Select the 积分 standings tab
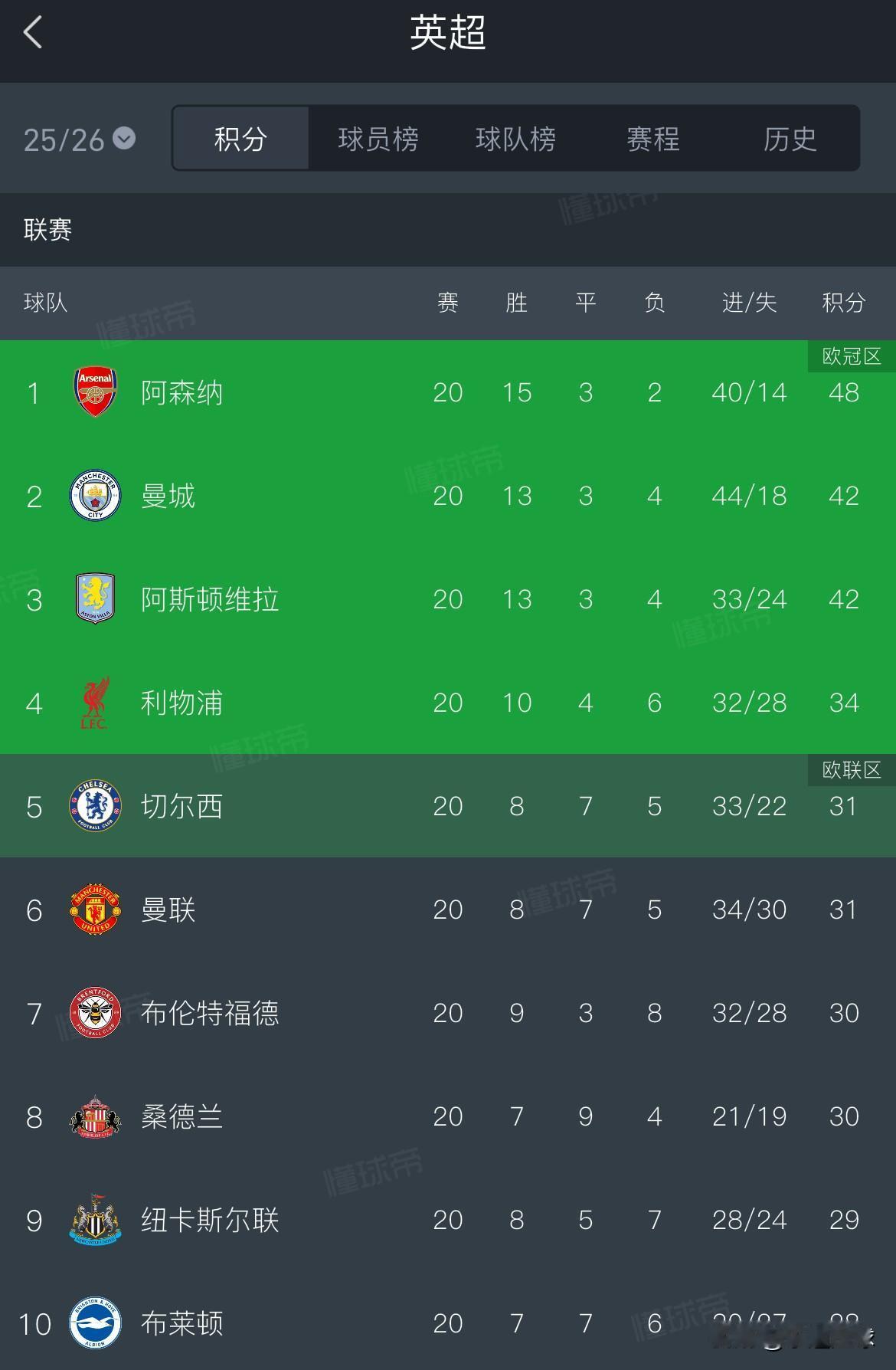The image size is (896, 1370). tap(240, 139)
